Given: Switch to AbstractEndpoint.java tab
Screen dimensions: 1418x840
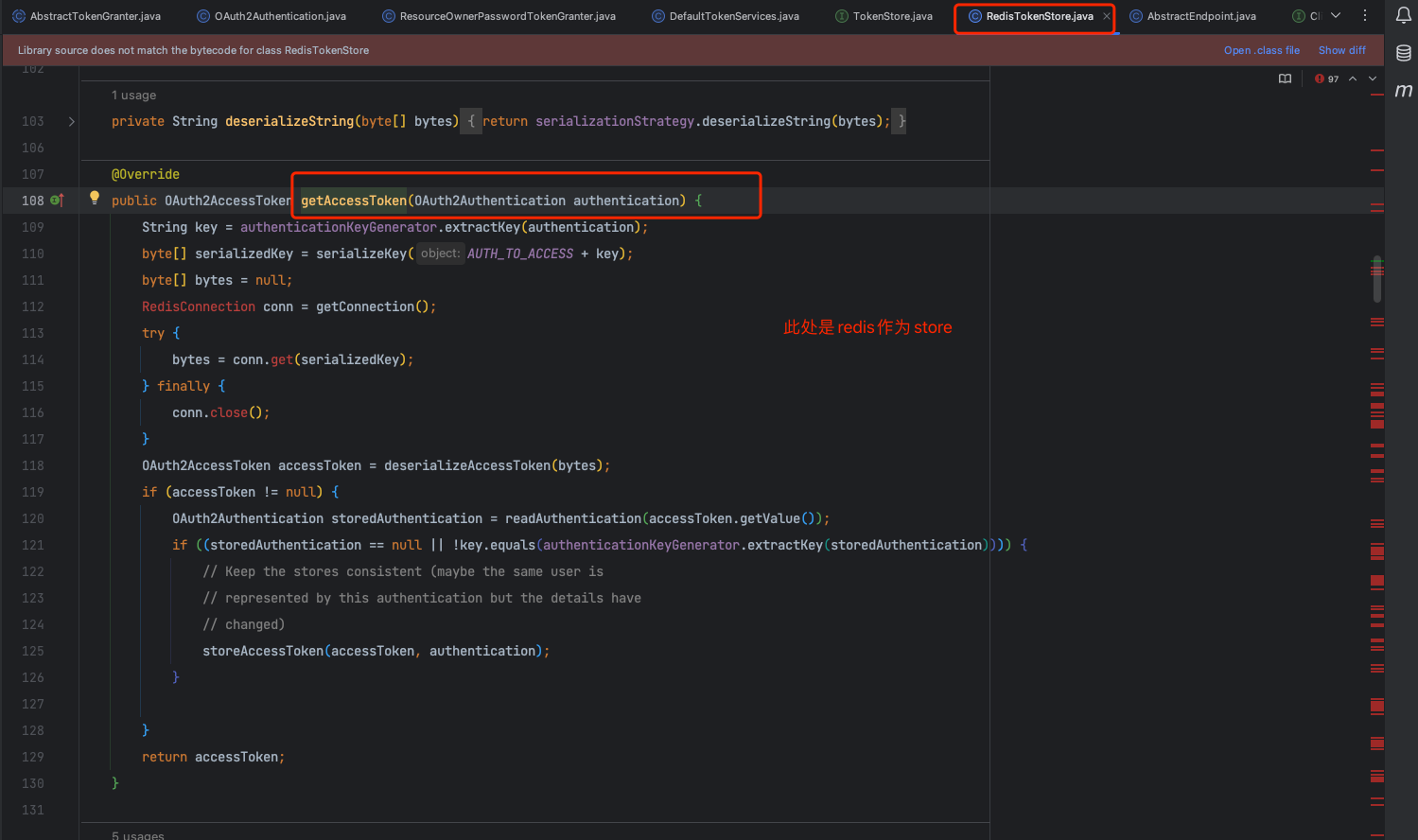Looking at the screenshot, I should 1200,16.
